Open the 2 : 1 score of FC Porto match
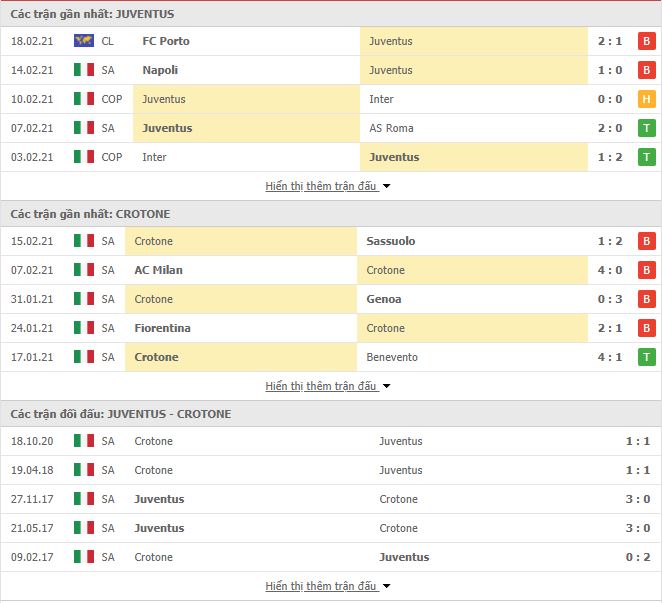Viewport: 662px width, 603px height. pos(610,41)
